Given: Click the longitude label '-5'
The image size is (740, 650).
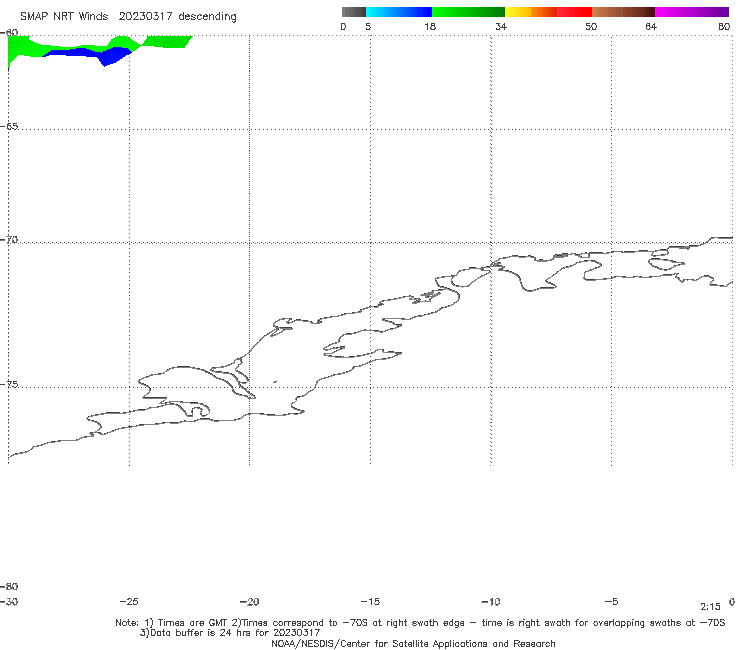Looking at the screenshot, I should [x=611, y=601].
